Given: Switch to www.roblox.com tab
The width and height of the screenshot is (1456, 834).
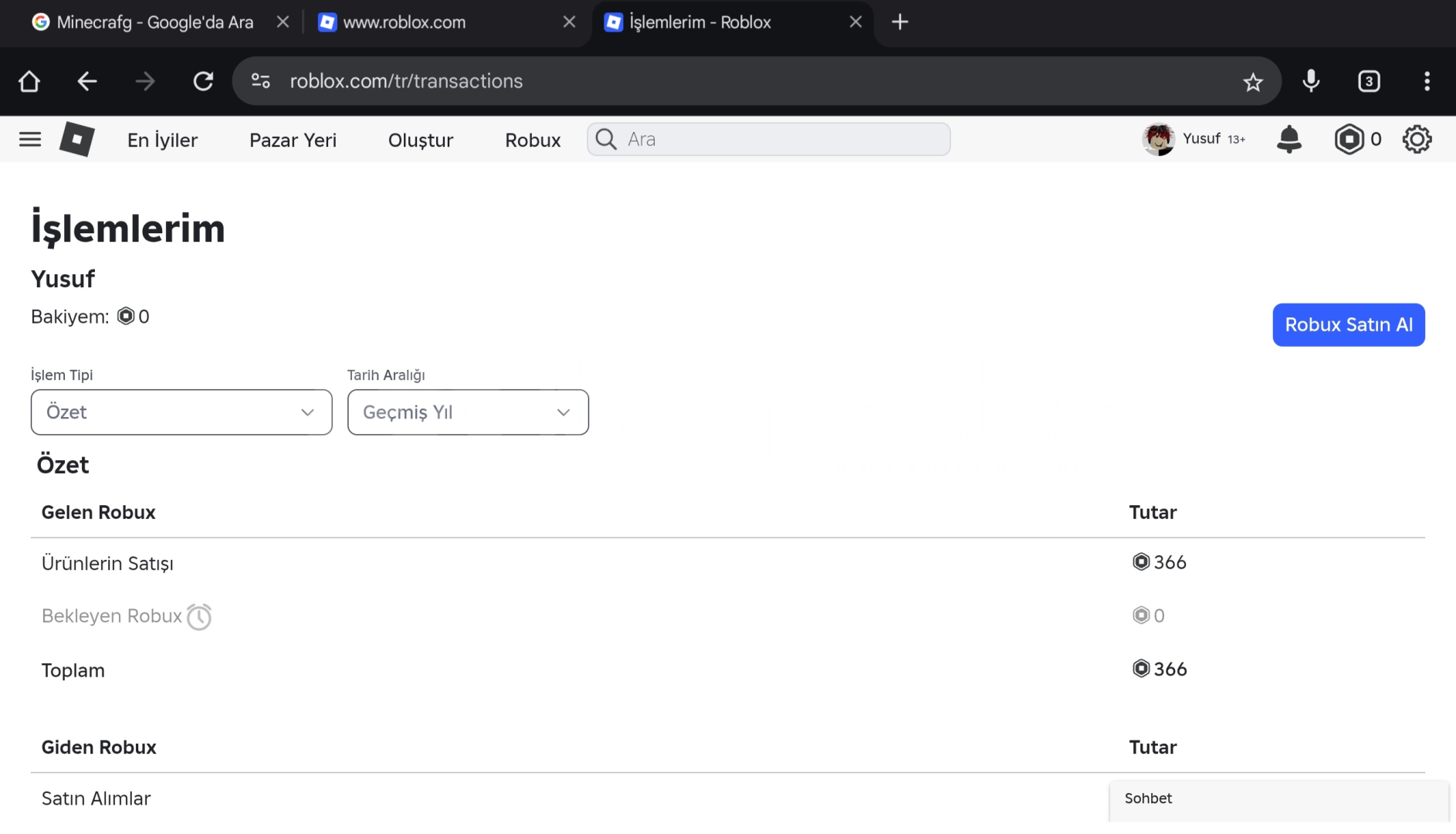Looking at the screenshot, I should (x=404, y=22).
